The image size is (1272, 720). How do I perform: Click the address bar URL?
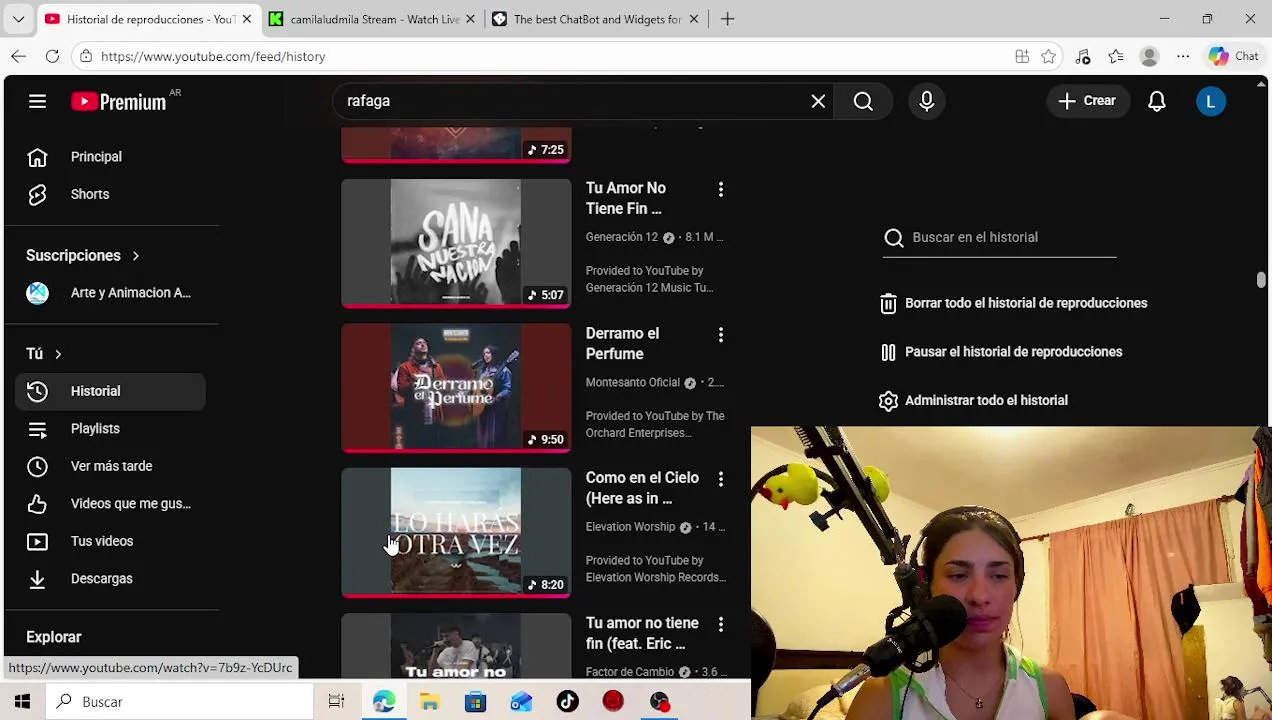point(213,57)
